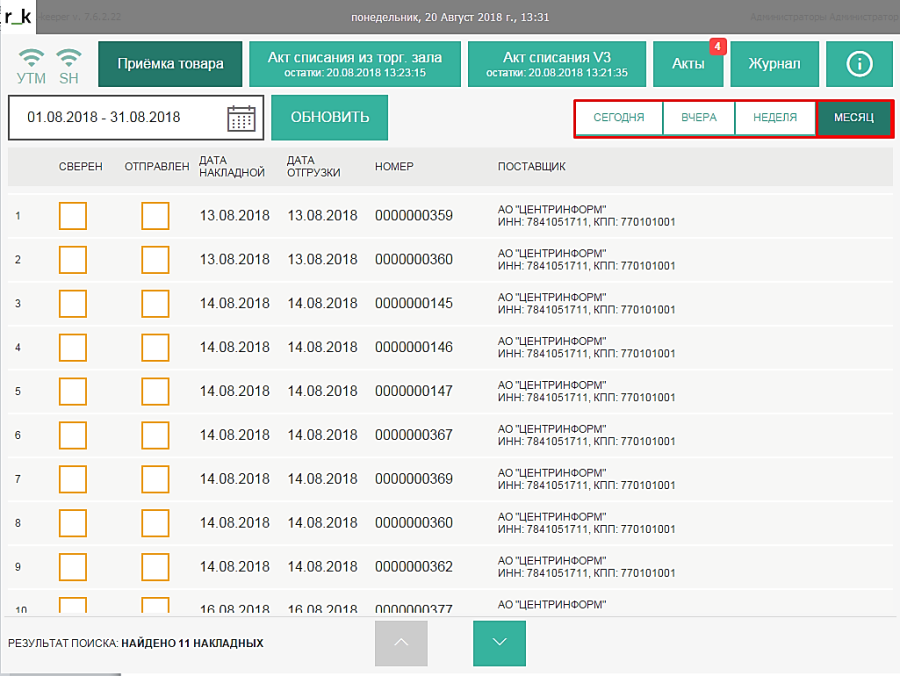Viewport: 900px width, 676px height.
Task: Tick the Отправлен checkbox in row 8
Action: (x=155, y=523)
